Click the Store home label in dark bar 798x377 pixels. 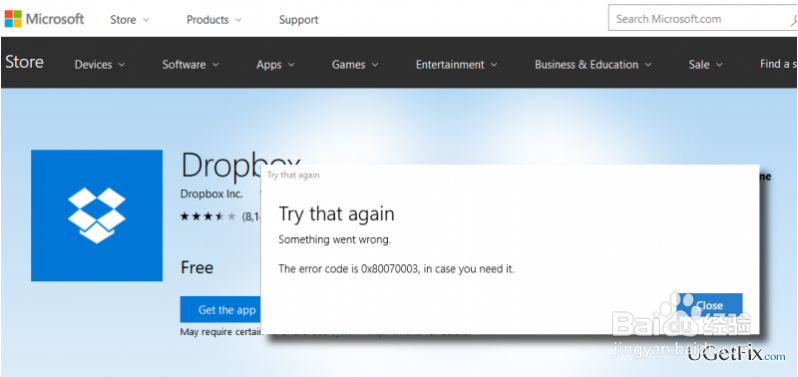coord(24,63)
